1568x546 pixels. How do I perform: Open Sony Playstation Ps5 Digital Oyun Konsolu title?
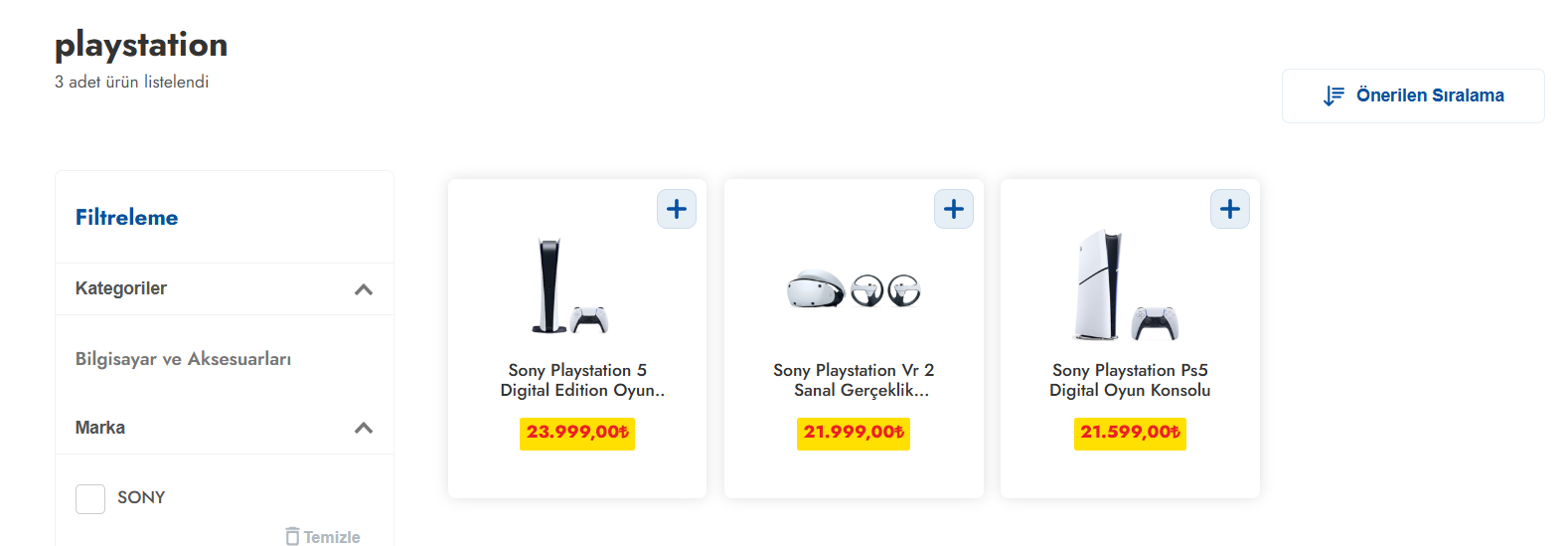pos(1130,380)
